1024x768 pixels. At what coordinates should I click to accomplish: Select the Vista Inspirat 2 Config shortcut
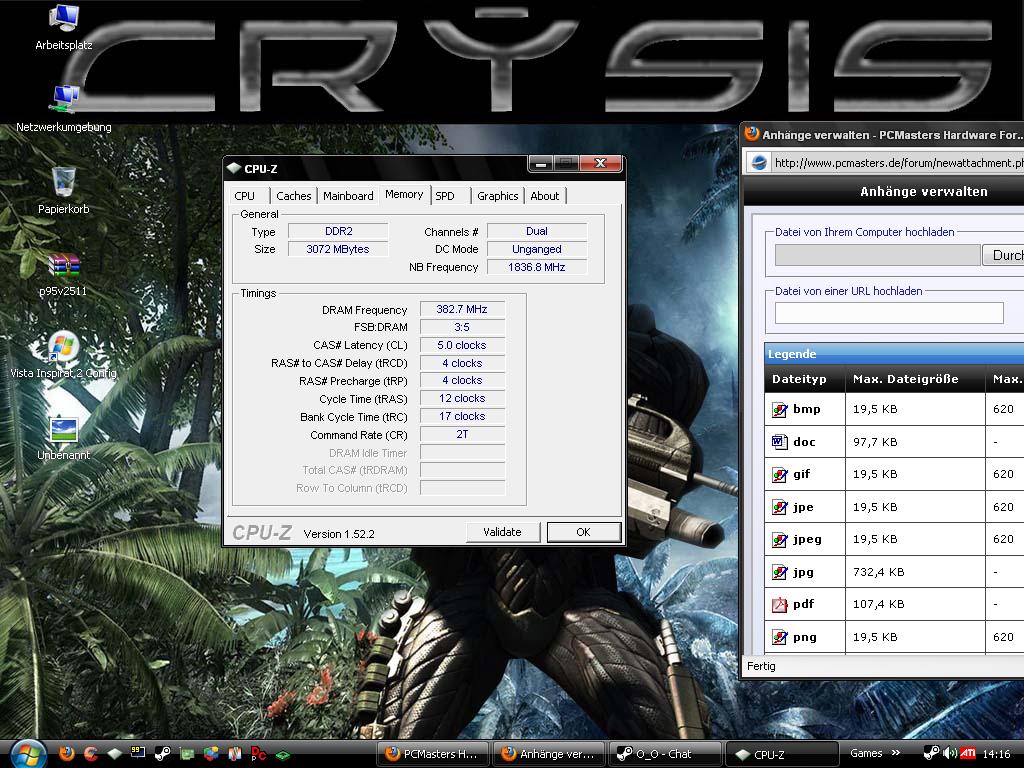tap(63, 347)
